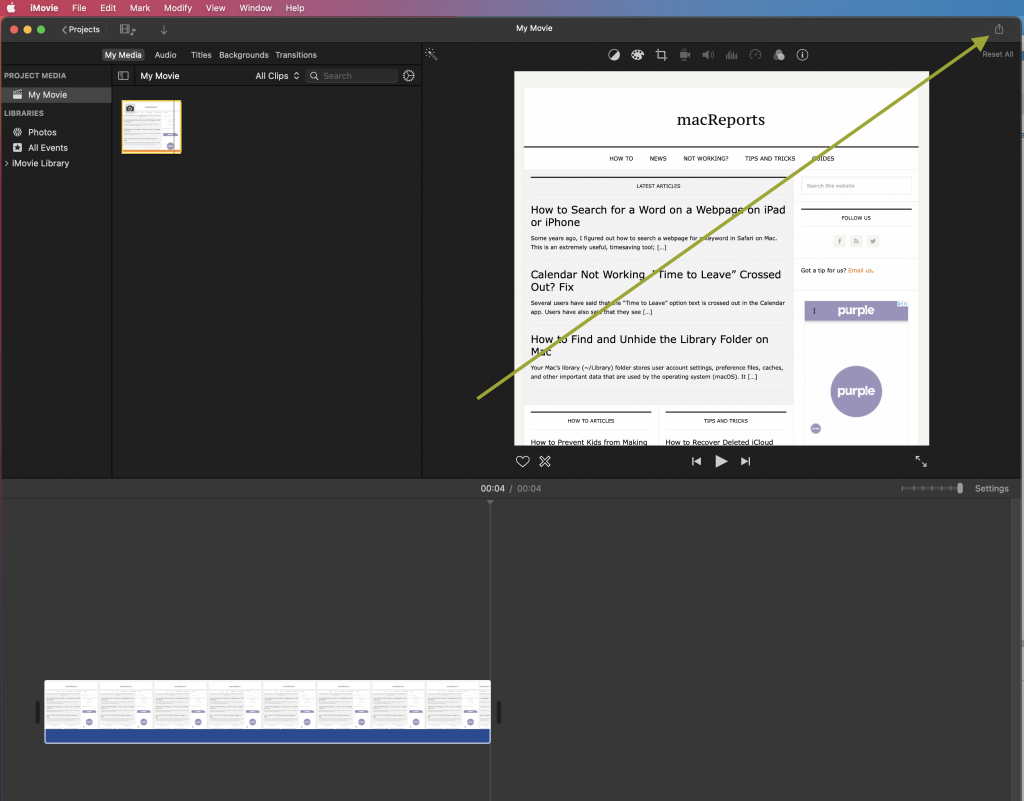Open the Help menu
Image resolution: width=1024 pixels, height=801 pixels.
295,8
